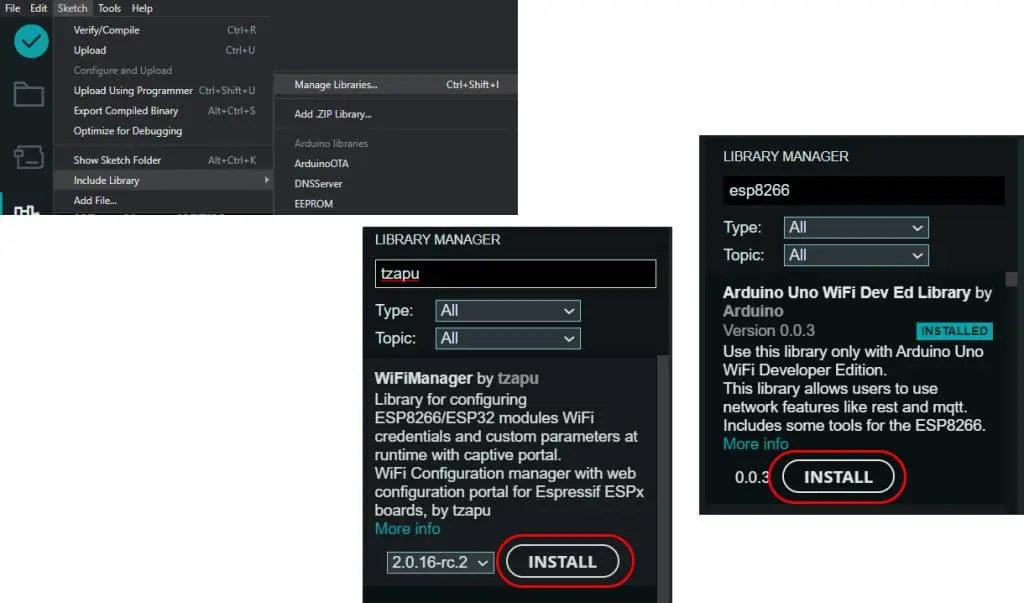Open the Boards Manager sidebar icon
The image size is (1024, 603).
pos(28,156)
